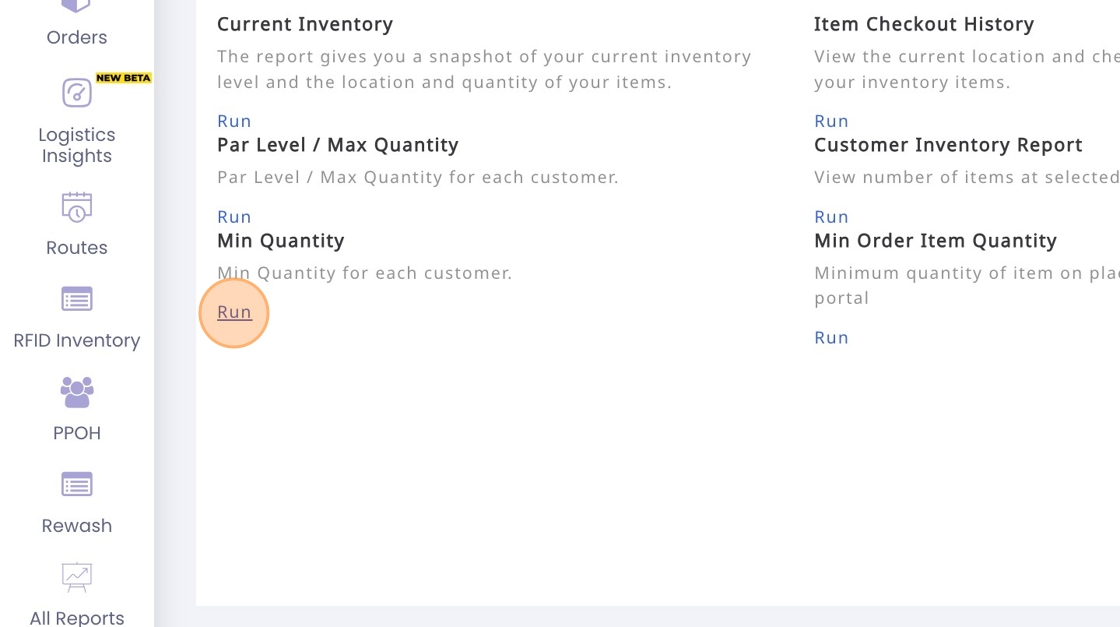Go to the Routes text label
1120x627 pixels.
pos(77,248)
